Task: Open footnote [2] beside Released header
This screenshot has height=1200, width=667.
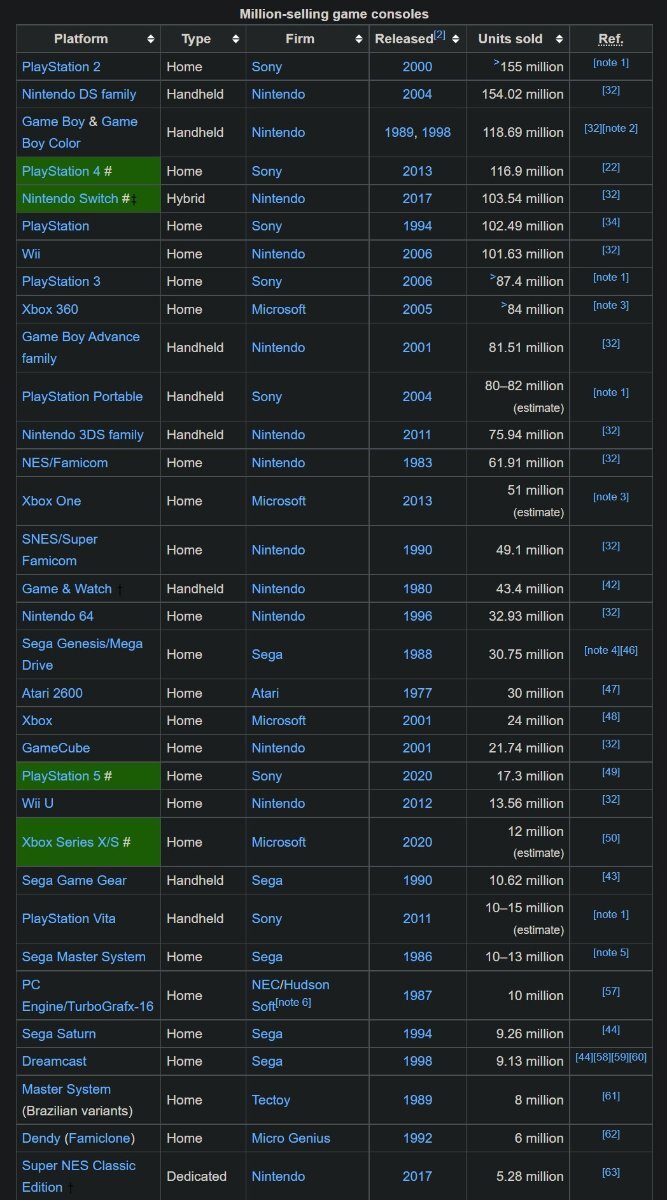Action: (x=440, y=35)
